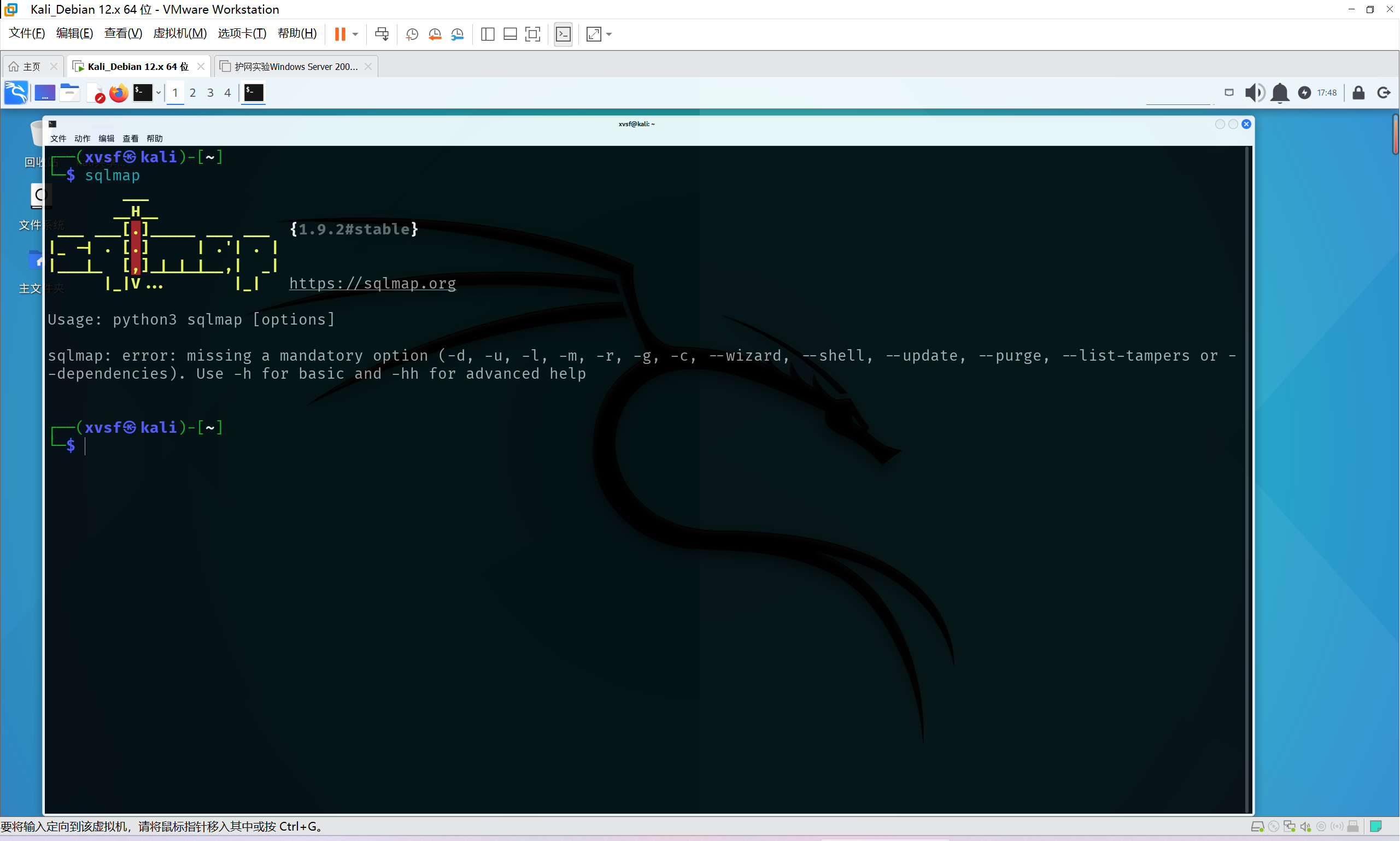Open the terminal launcher dropdown arrow
This screenshot has height=841, width=1400.
click(159, 92)
